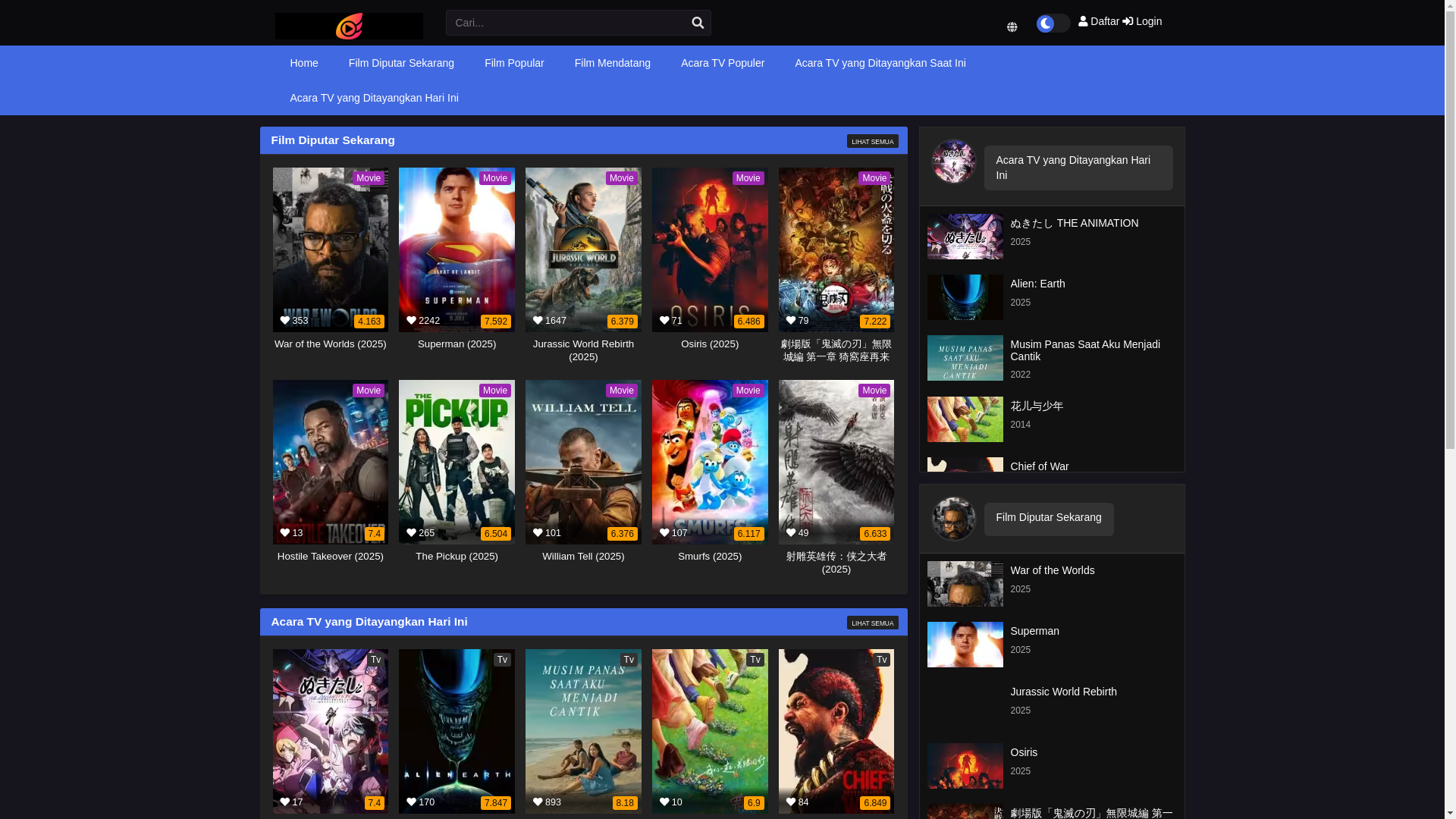Screen dimensions: 1456x819
Task: Click round avatar beside Acara TV sidebar heading
Action: tap(953, 161)
